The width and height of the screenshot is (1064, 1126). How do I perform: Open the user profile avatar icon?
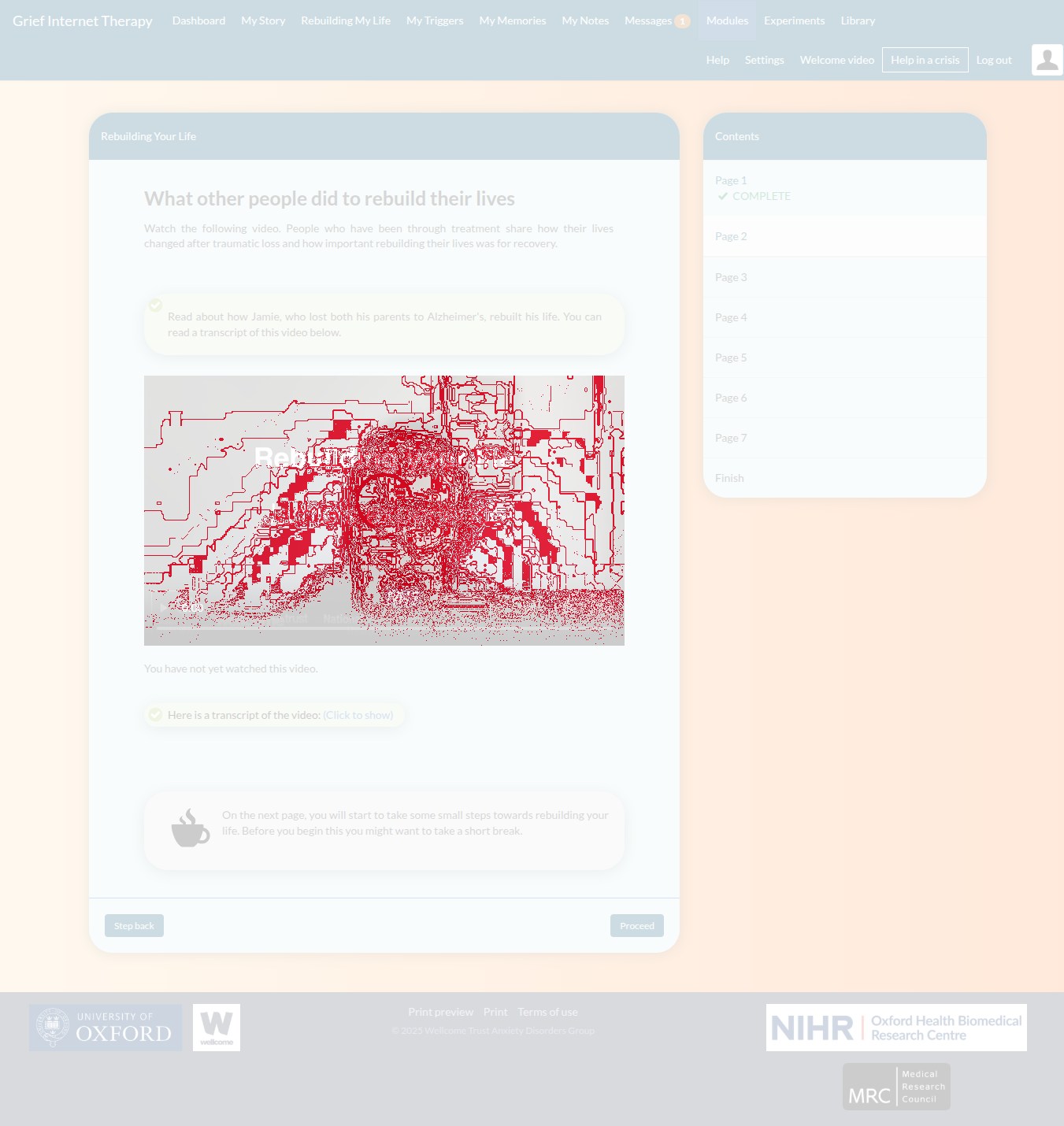click(1047, 60)
